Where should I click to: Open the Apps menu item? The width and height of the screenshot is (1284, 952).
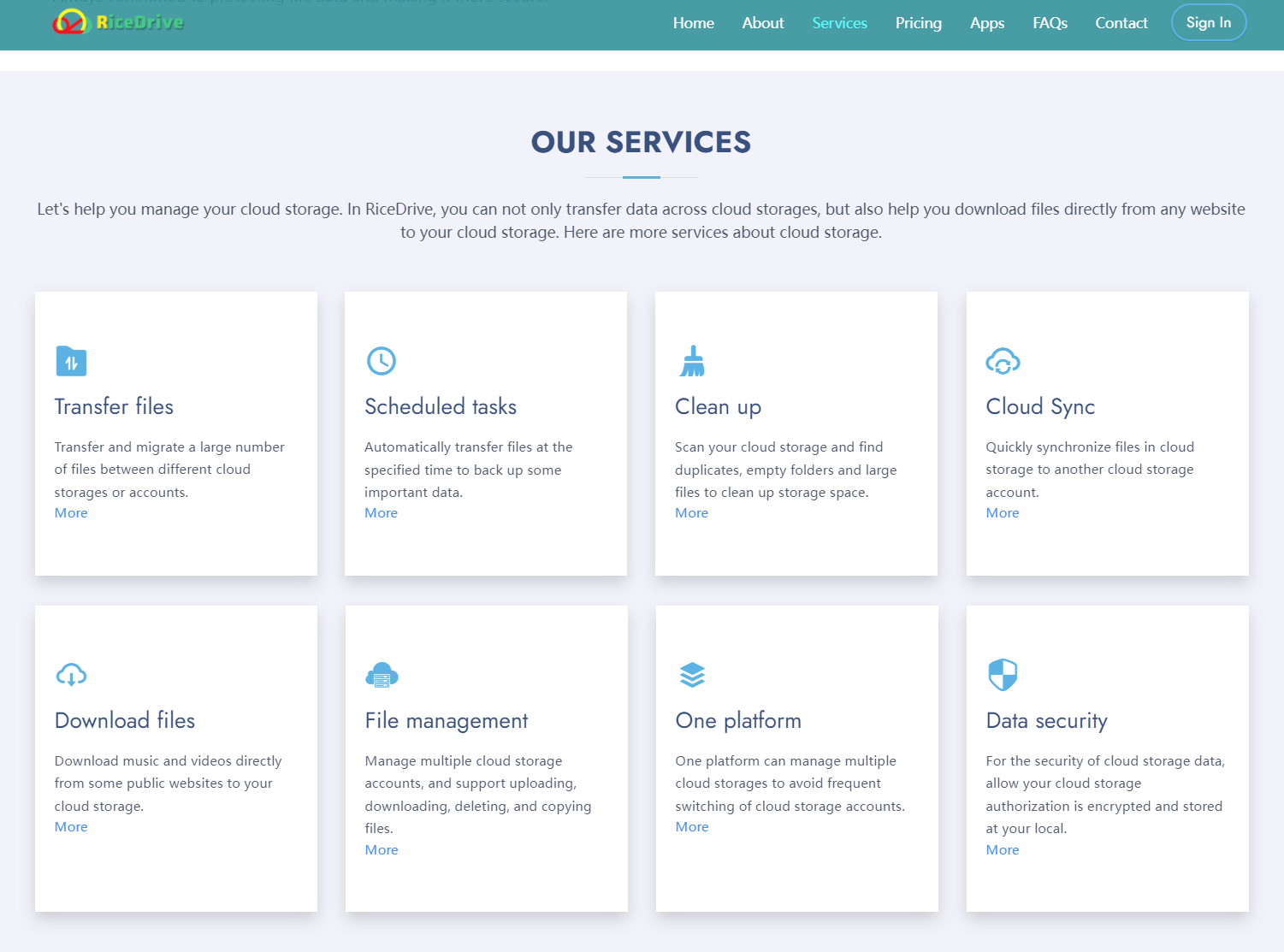tap(987, 23)
